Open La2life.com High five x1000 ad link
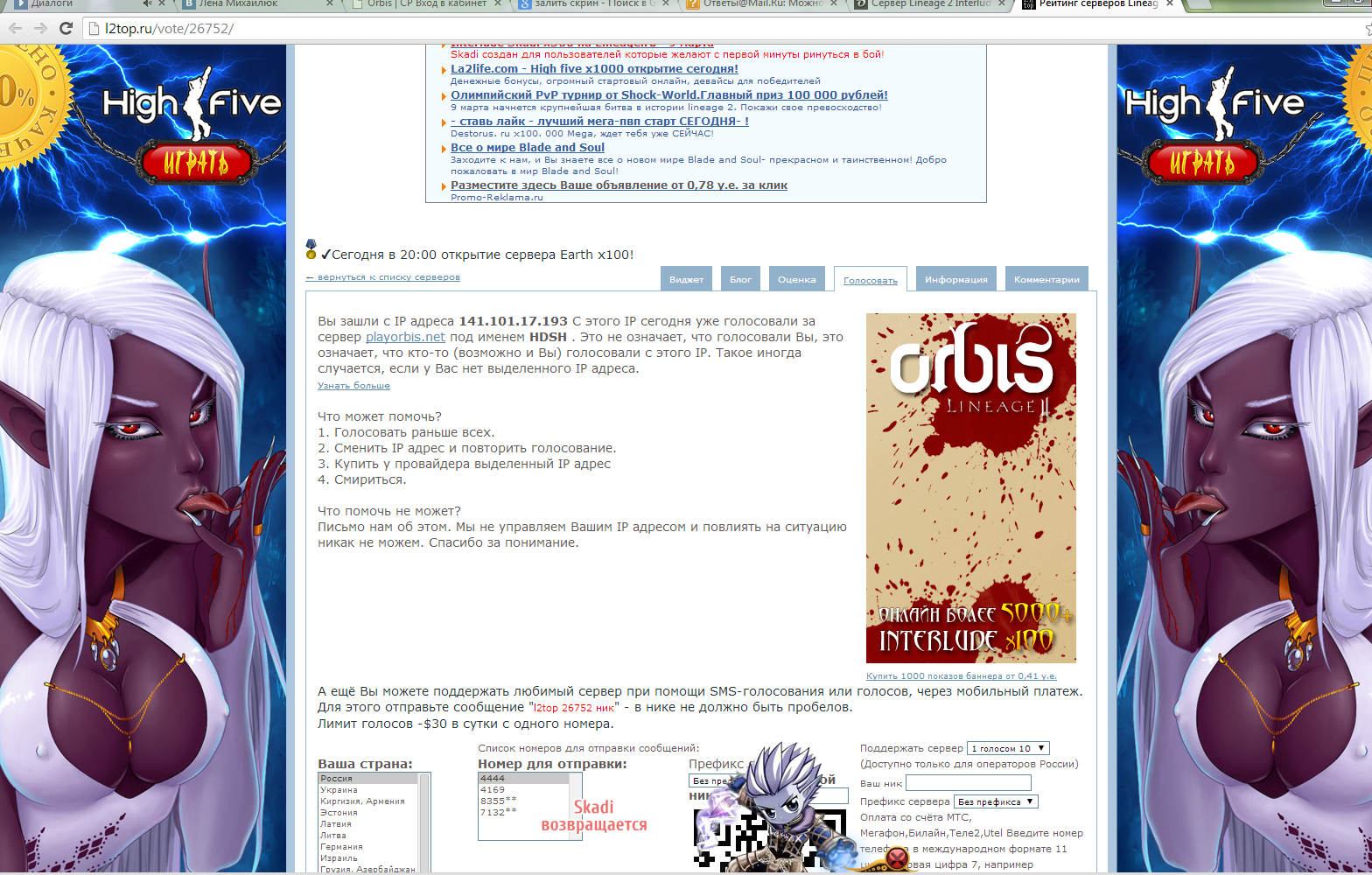This screenshot has height=875, width=1372. pyautogui.click(x=594, y=68)
